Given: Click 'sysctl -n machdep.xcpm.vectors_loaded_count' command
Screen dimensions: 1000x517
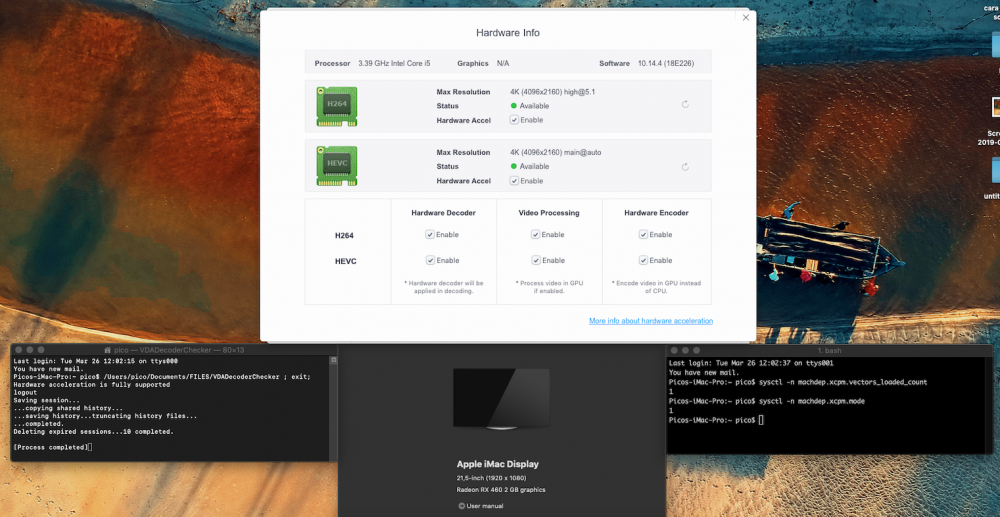Looking at the screenshot, I should tap(842, 382).
